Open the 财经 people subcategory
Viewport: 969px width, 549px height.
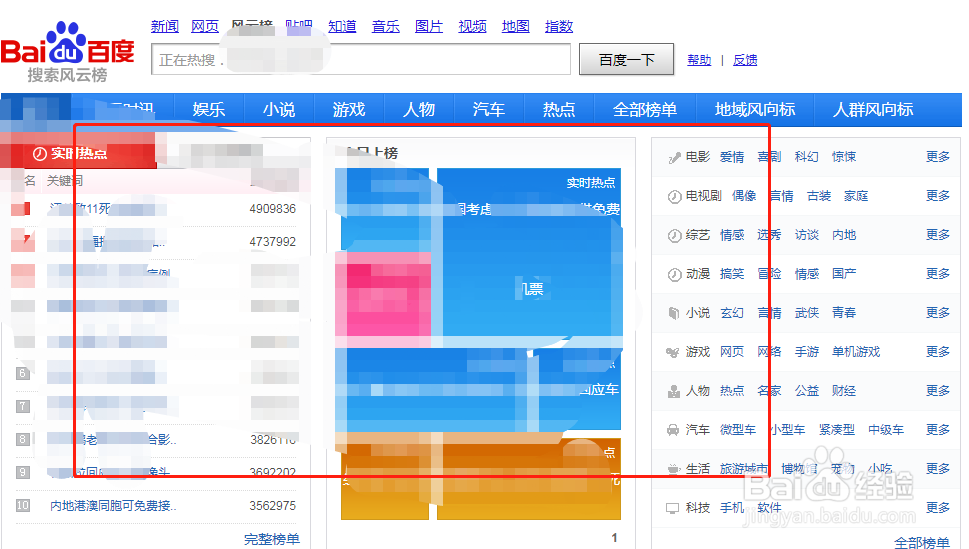click(x=844, y=391)
